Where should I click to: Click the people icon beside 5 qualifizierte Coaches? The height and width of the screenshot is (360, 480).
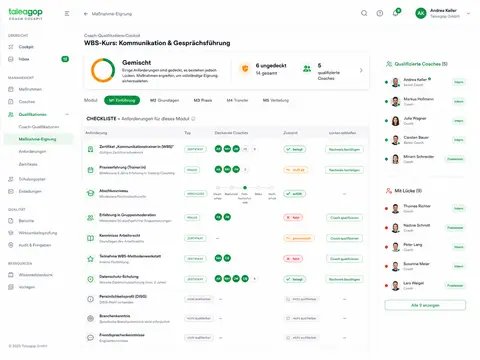(307, 69)
